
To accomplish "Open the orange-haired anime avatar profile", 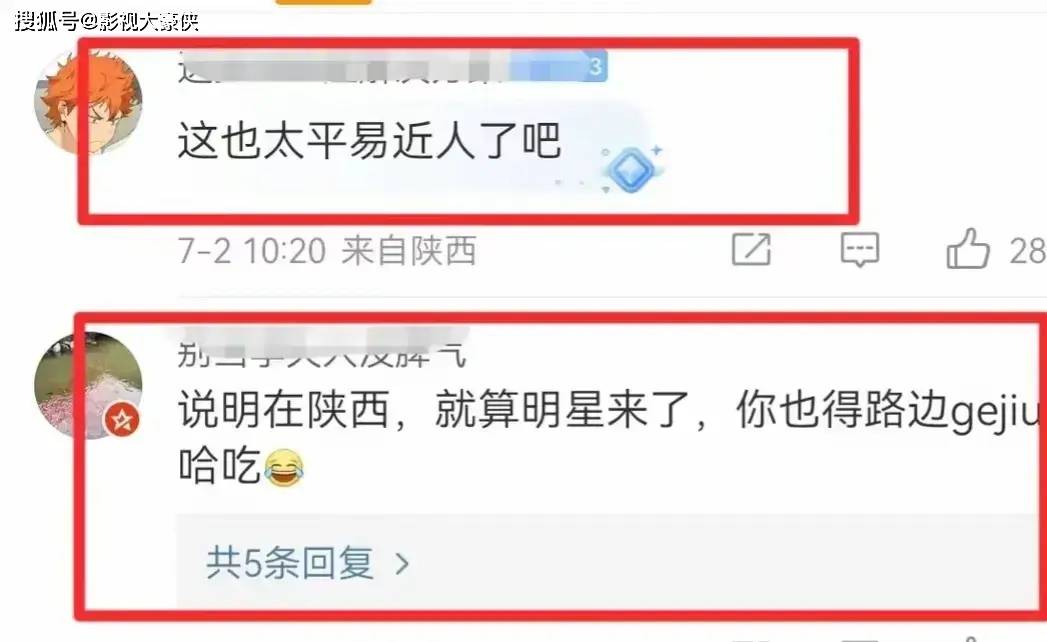I will click(88, 102).
